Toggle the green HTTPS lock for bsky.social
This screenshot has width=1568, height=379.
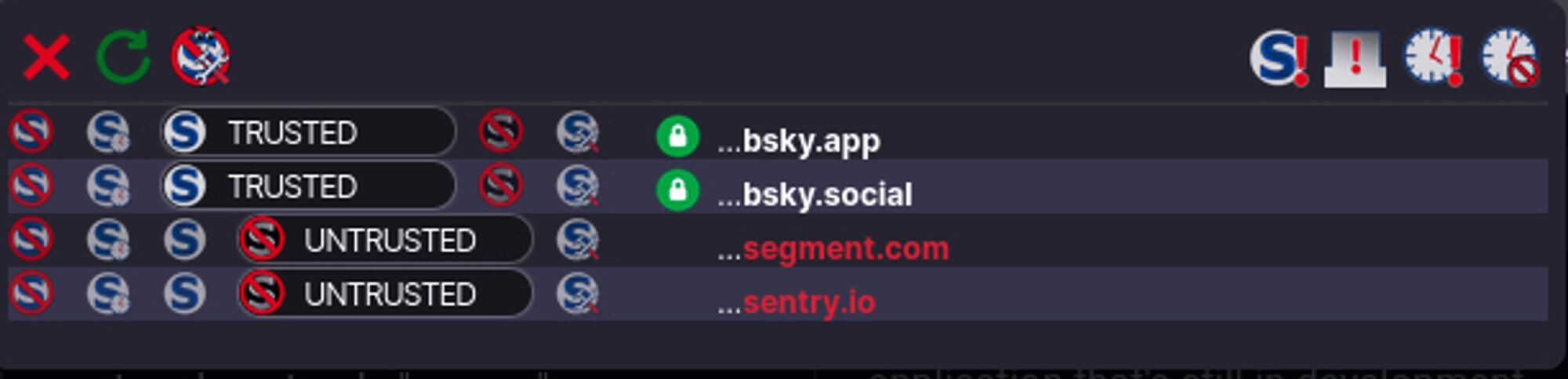[678, 190]
